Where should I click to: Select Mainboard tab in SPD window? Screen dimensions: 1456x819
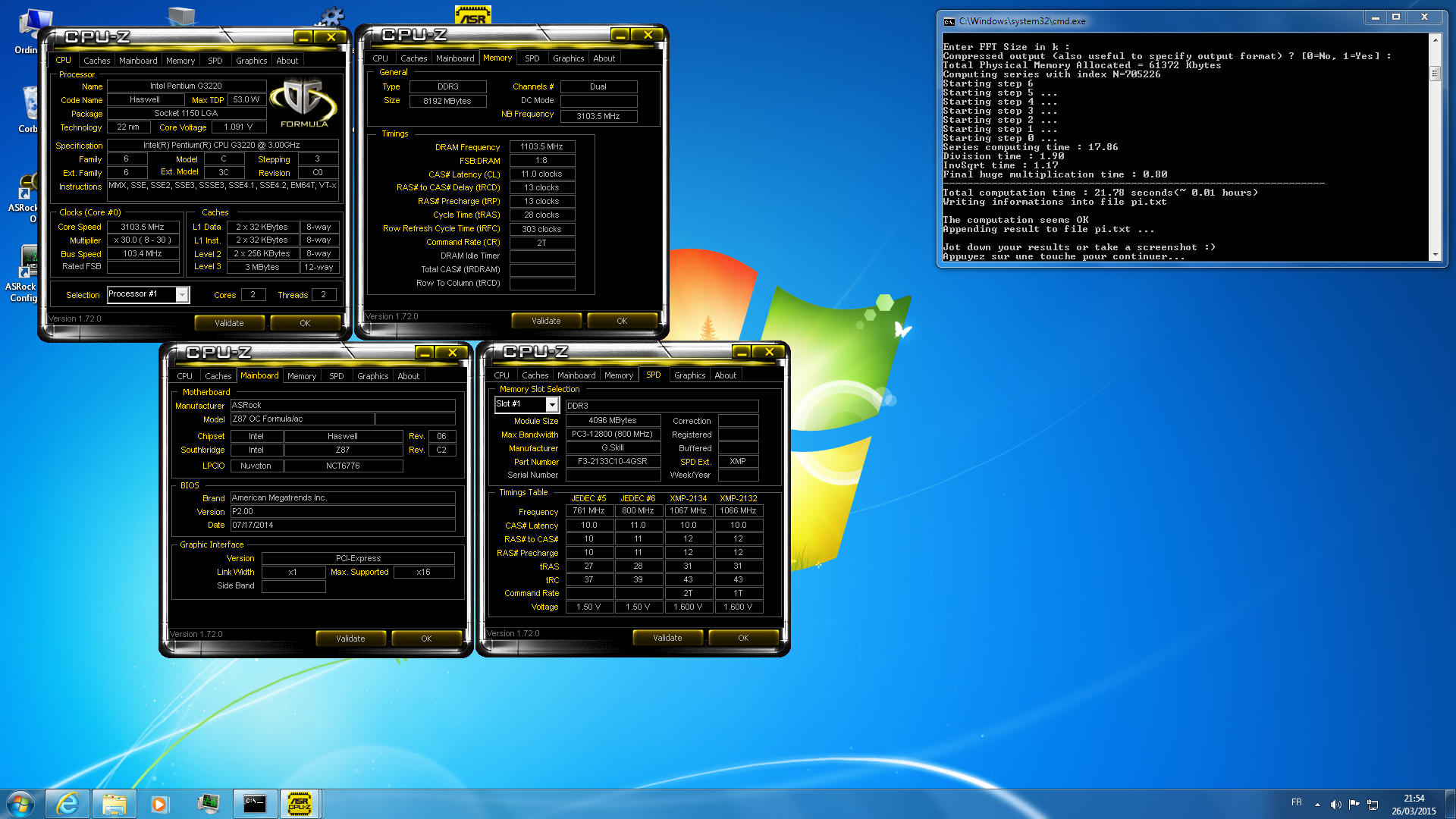pos(576,375)
